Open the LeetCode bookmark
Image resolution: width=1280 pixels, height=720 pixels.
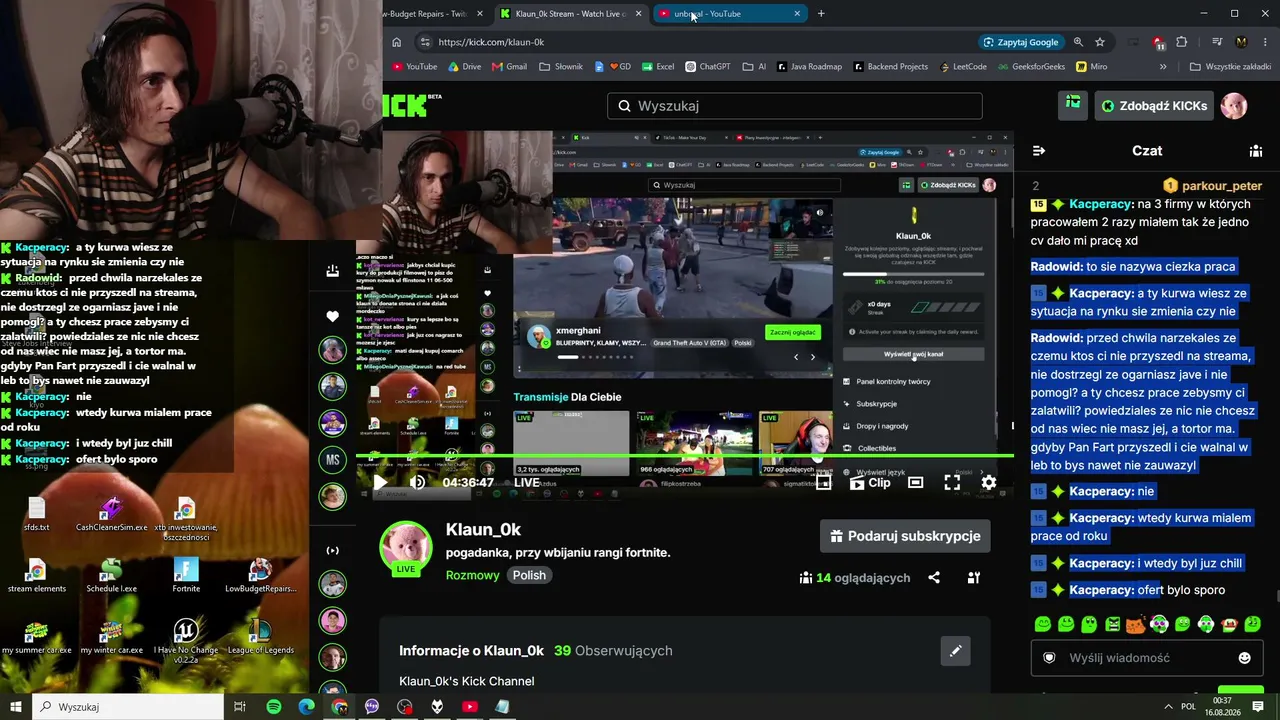pos(963,67)
